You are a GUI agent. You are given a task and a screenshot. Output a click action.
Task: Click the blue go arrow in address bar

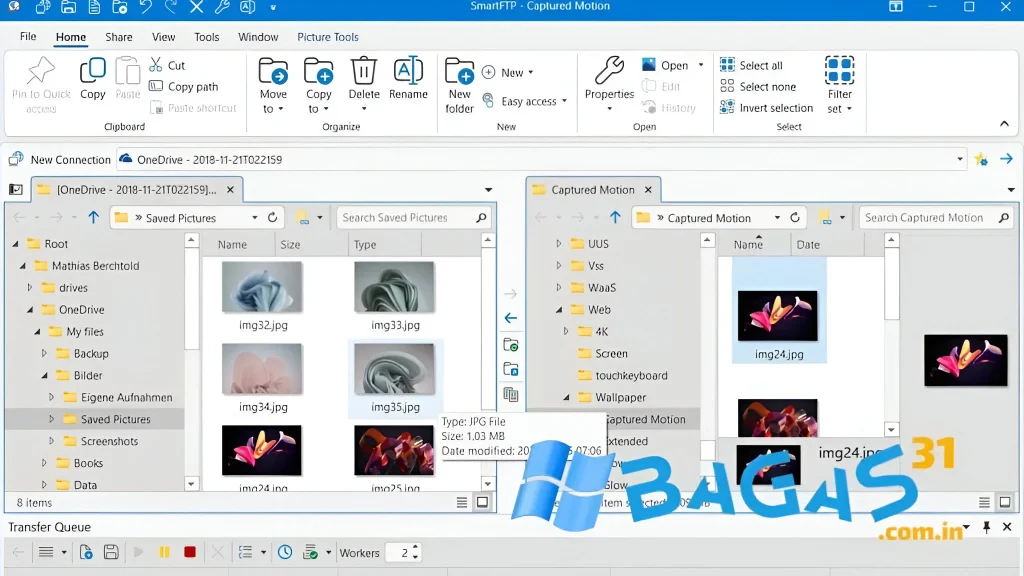click(1006, 159)
